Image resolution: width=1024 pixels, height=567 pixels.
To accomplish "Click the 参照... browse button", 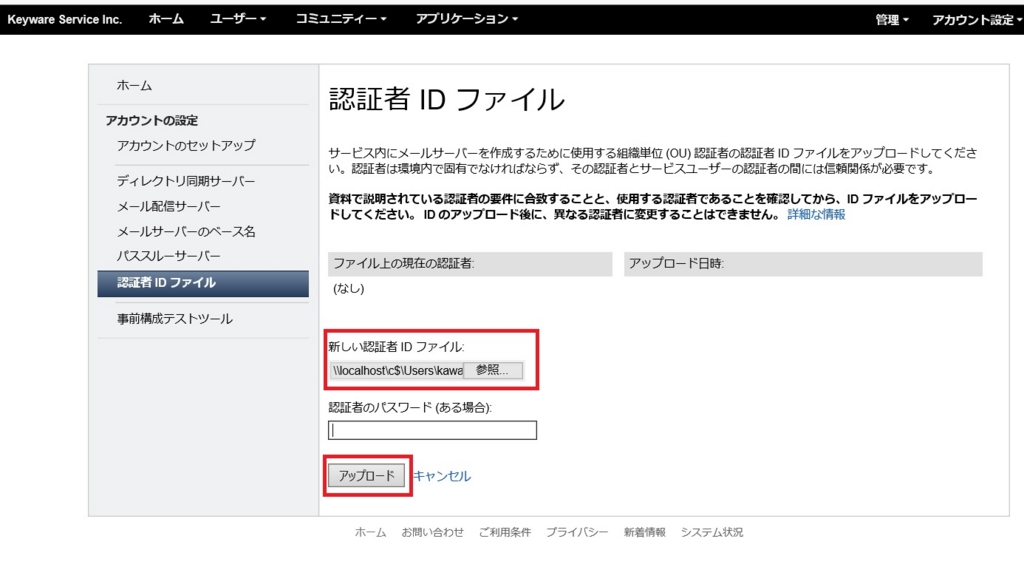I will click(x=493, y=370).
